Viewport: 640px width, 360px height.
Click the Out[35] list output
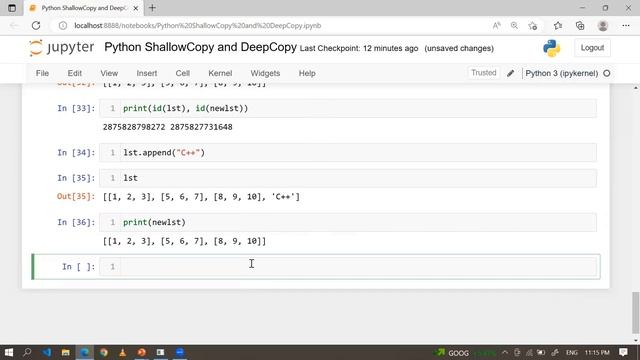click(x=201, y=197)
